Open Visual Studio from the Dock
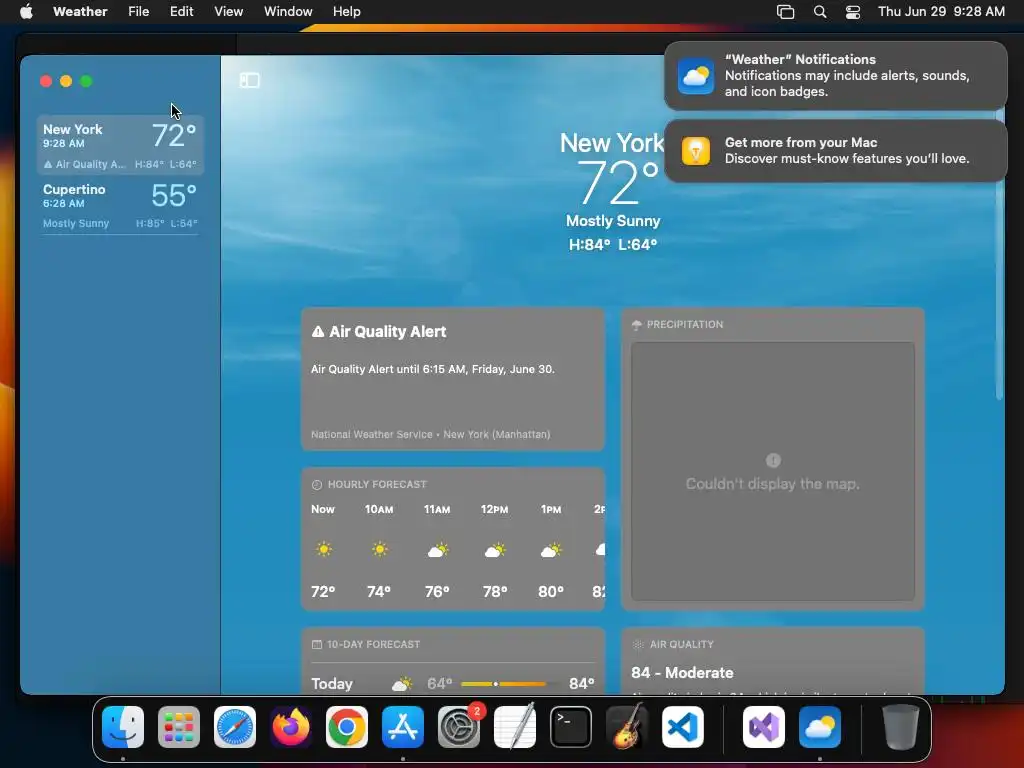 763,727
